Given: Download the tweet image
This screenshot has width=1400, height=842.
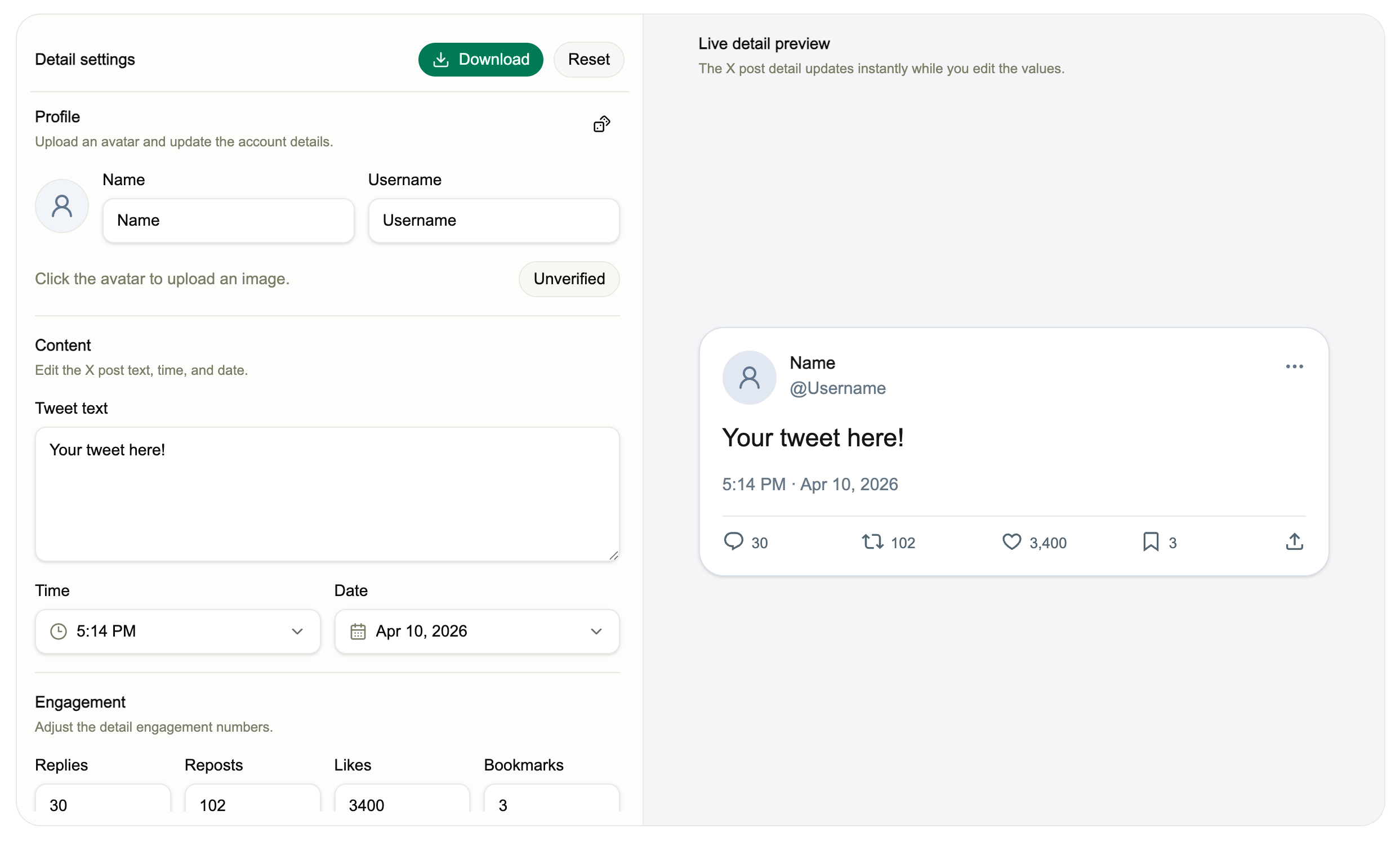Looking at the screenshot, I should point(480,59).
